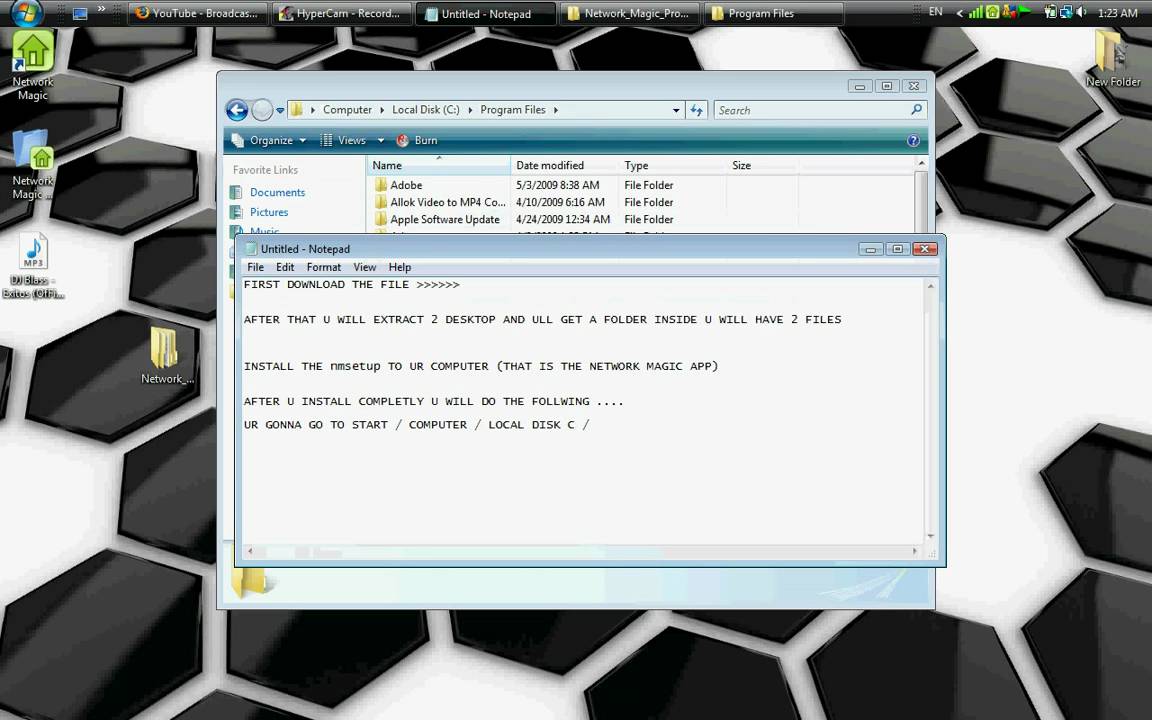Screen dimensions: 1152x720
Task: Select Network_ folder on desktop
Action: pyautogui.click(x=166, y=356)
